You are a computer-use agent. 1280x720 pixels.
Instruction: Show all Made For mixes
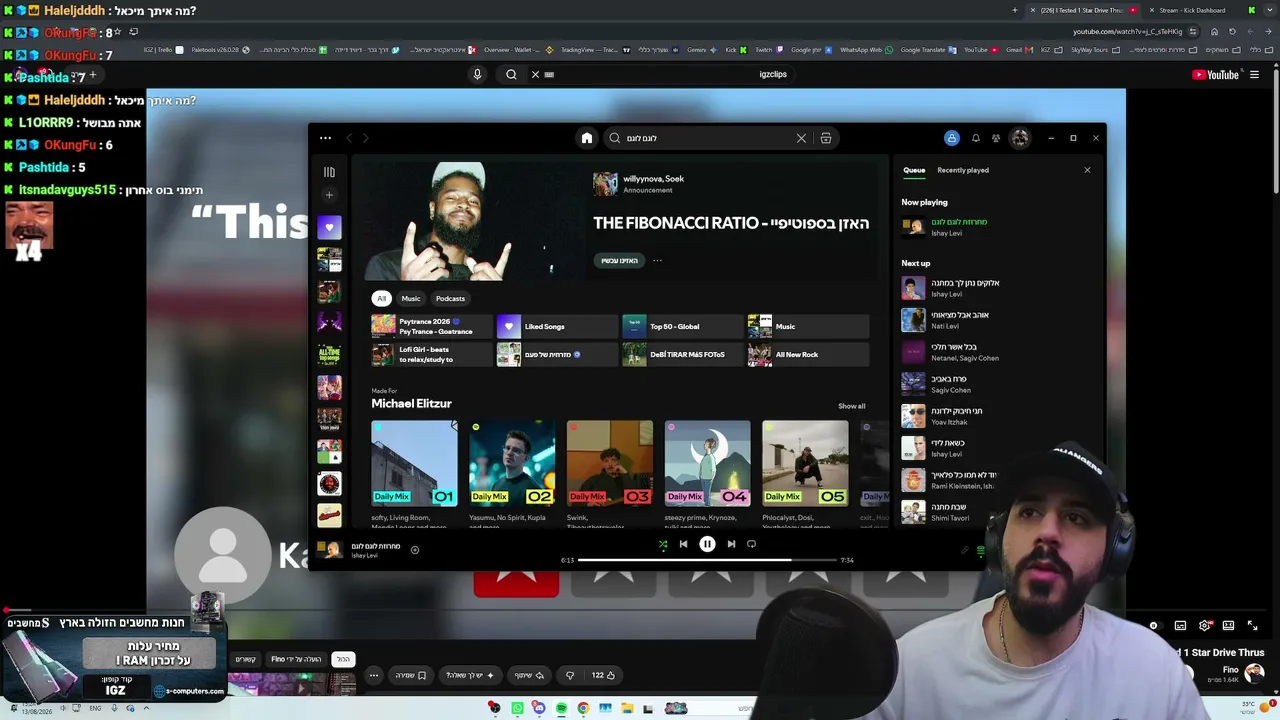[x=852, y=406]
